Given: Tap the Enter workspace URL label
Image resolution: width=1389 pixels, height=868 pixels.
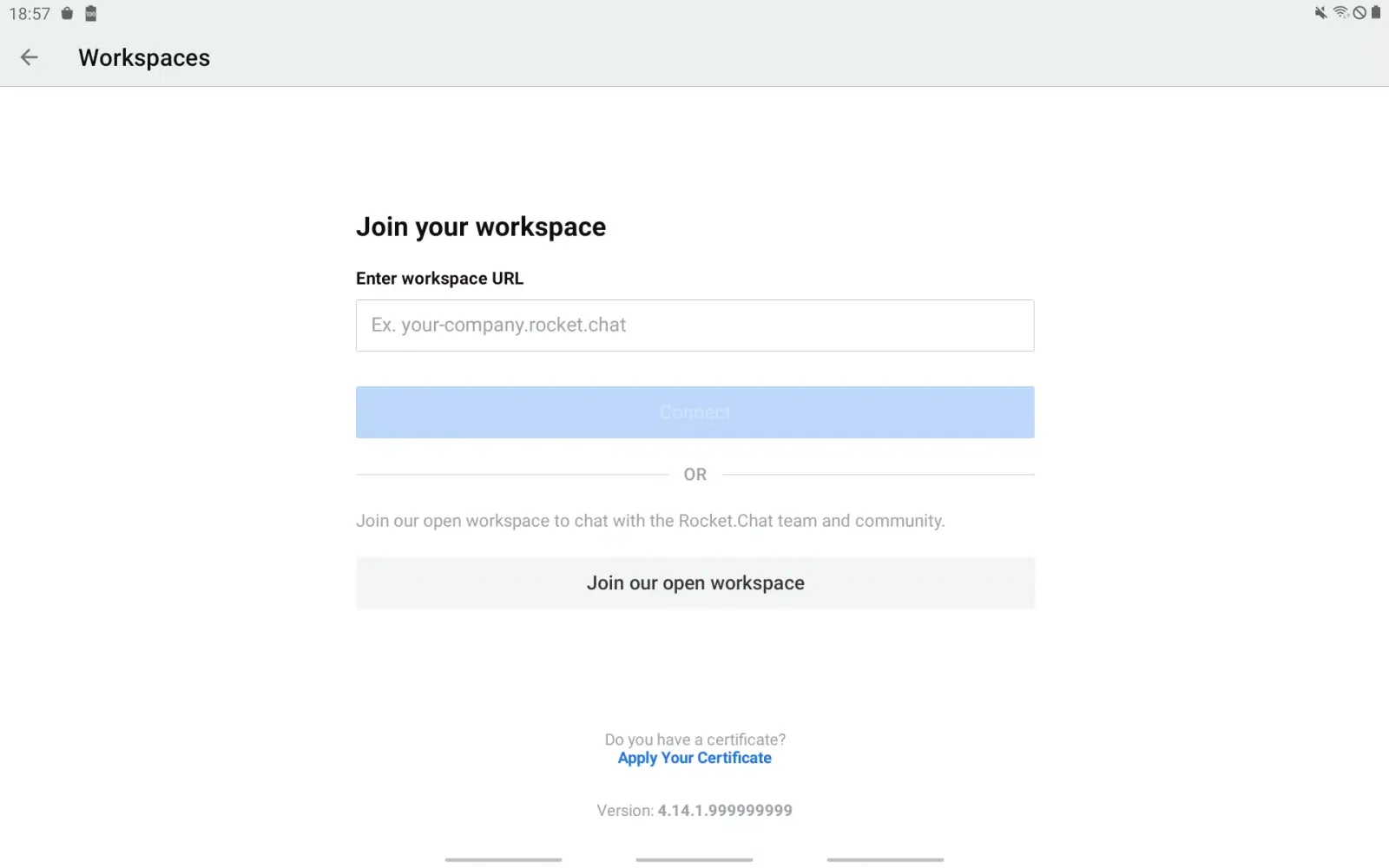Looking at the screenshot, I should click(439, 278).
